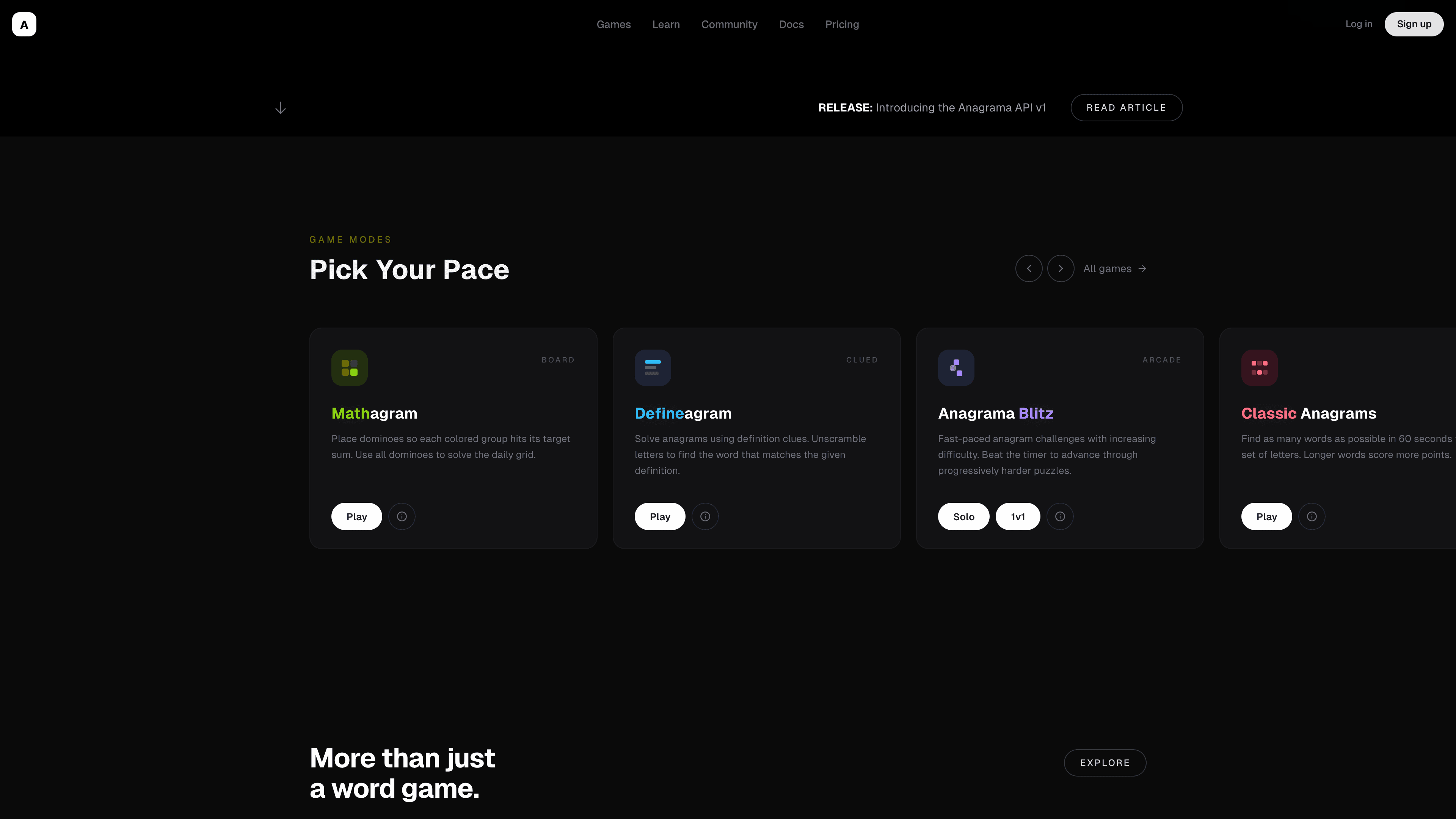Viewport: 1456px width, 819px height.
Task: Open the Learn menu item
Action: click(666, 24)
